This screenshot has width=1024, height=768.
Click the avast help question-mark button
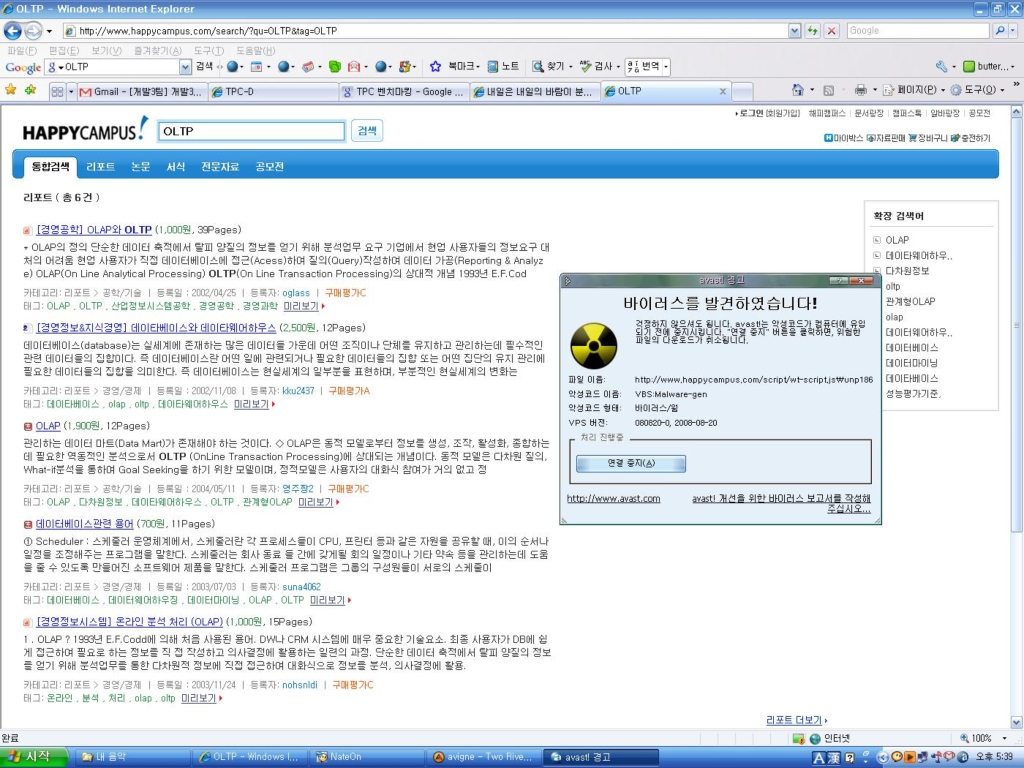point(839,280)
